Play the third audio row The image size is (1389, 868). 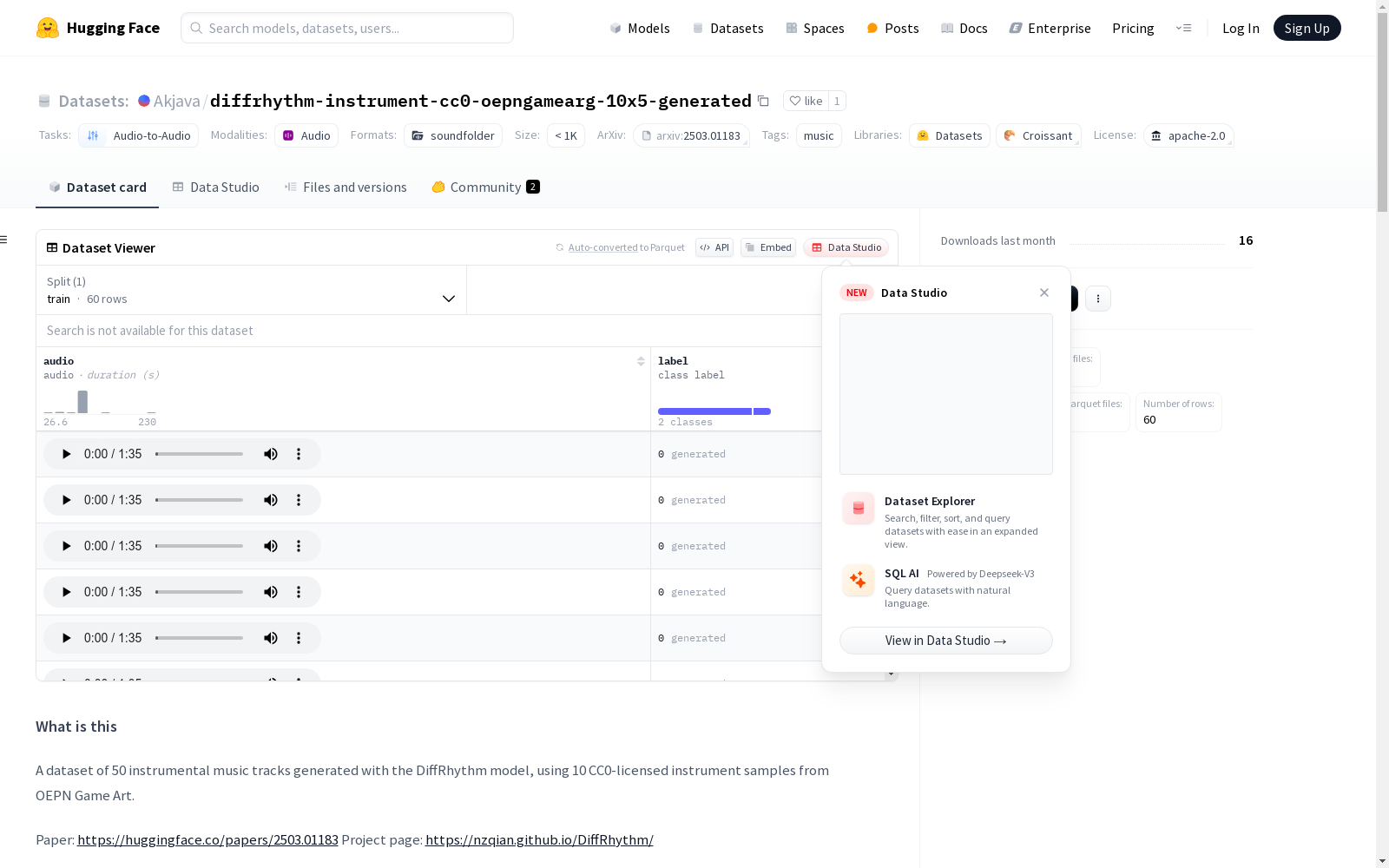(x=66, y=546)
